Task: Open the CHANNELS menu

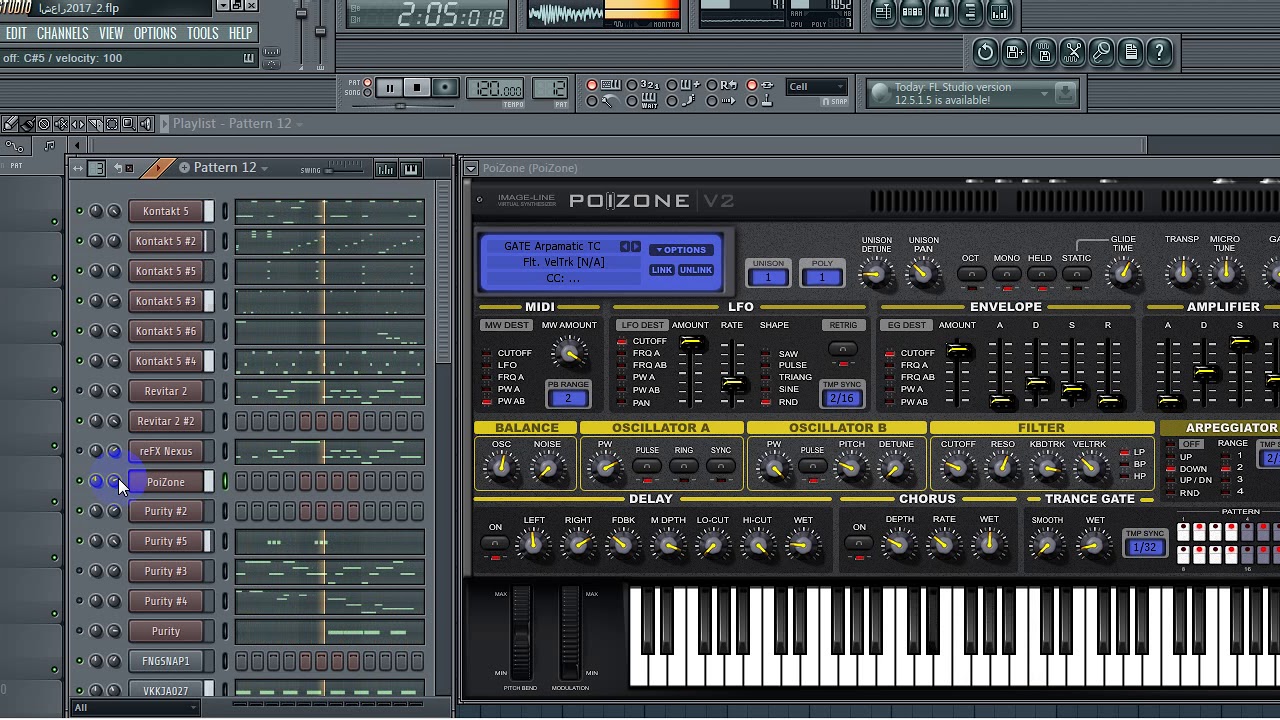Action: point(63,33)
